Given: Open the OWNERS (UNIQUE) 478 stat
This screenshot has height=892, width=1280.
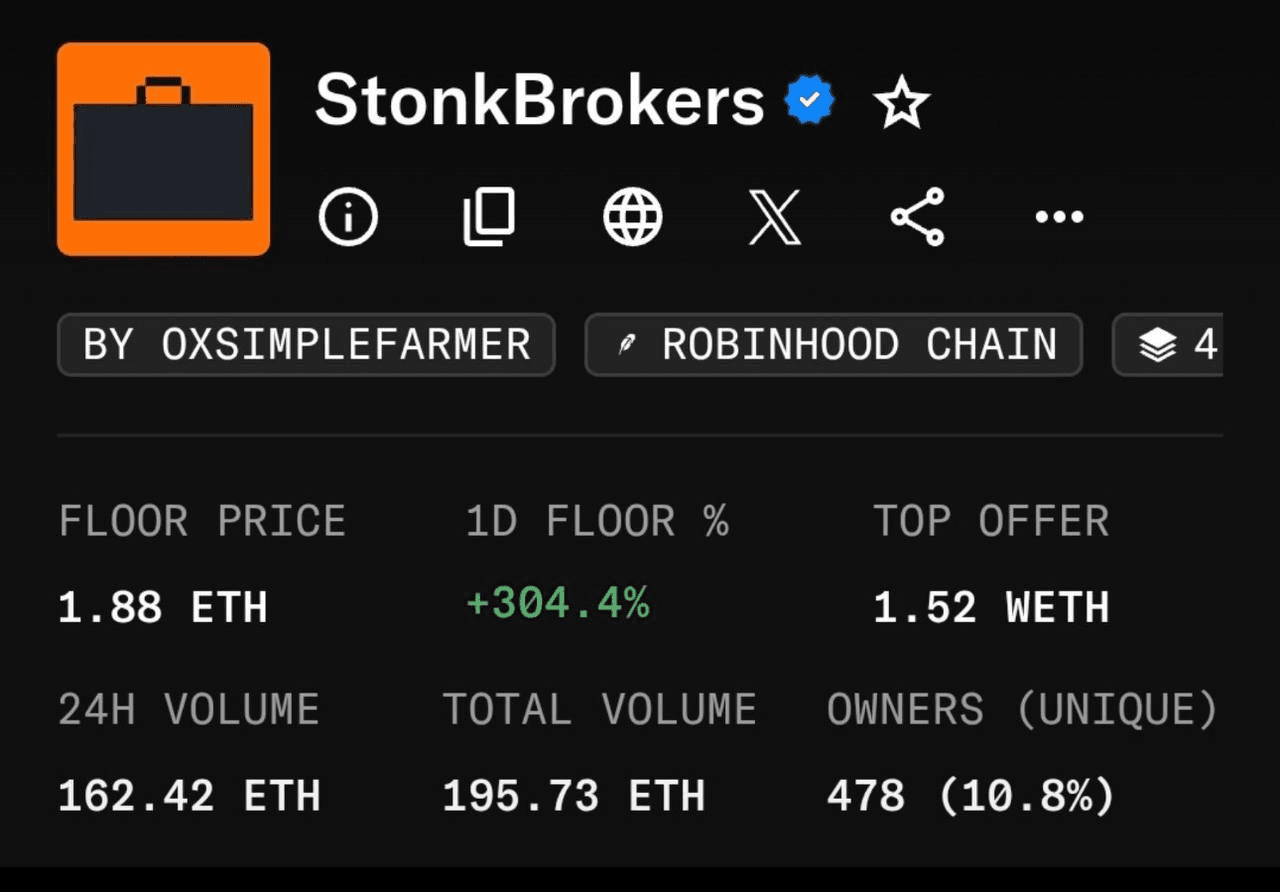Looking at the screenshot, I should (x=1022, y=753).
